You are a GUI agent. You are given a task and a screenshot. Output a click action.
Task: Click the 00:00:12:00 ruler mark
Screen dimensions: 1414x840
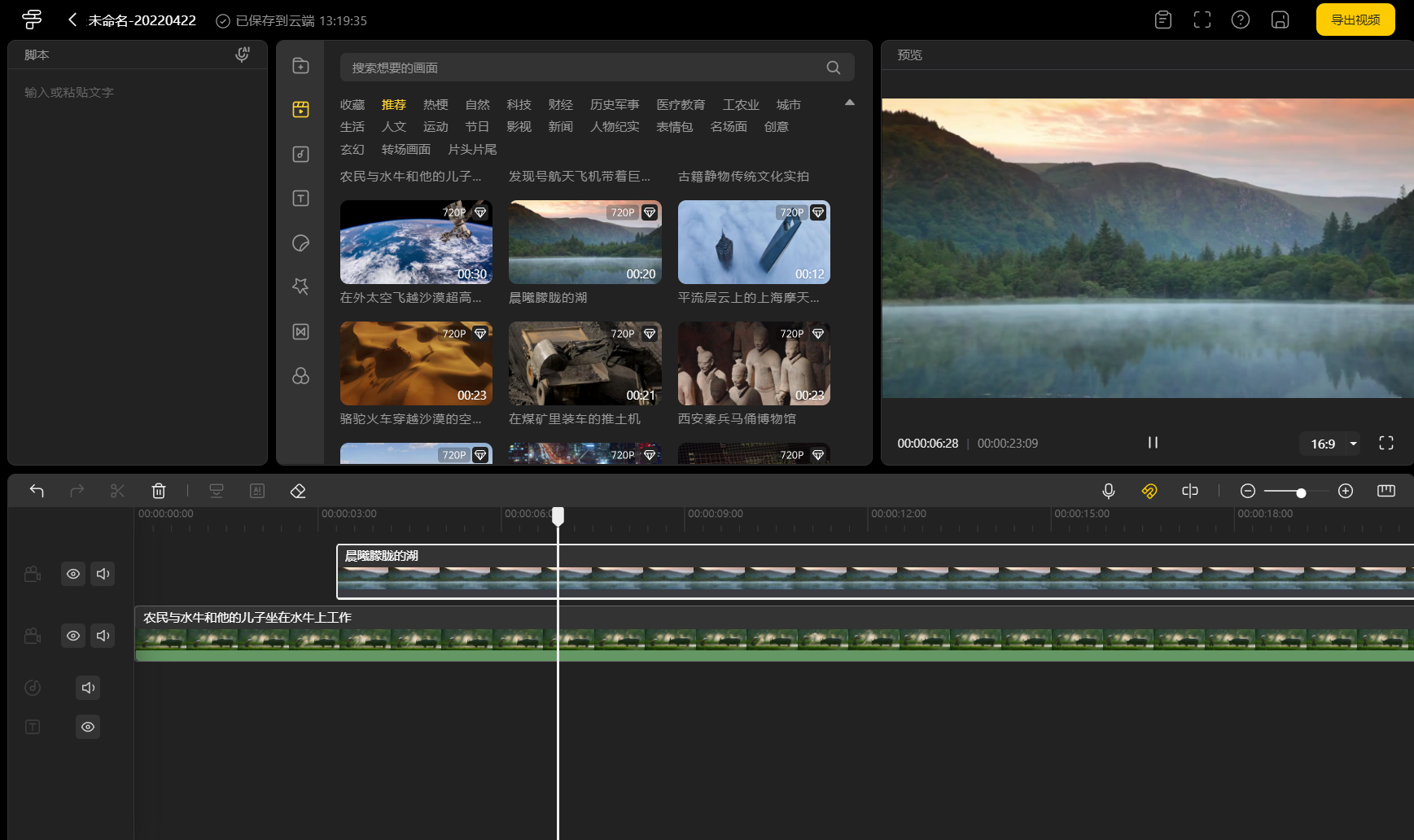[899, 514]
